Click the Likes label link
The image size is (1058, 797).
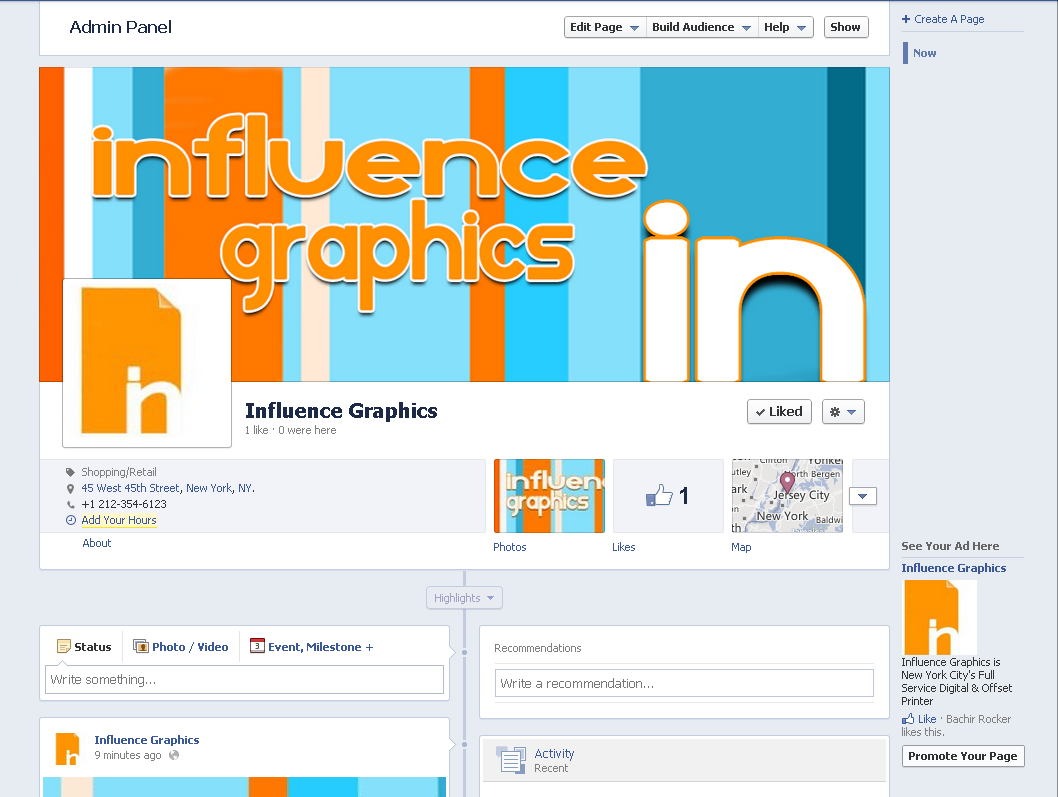point(623,547)
